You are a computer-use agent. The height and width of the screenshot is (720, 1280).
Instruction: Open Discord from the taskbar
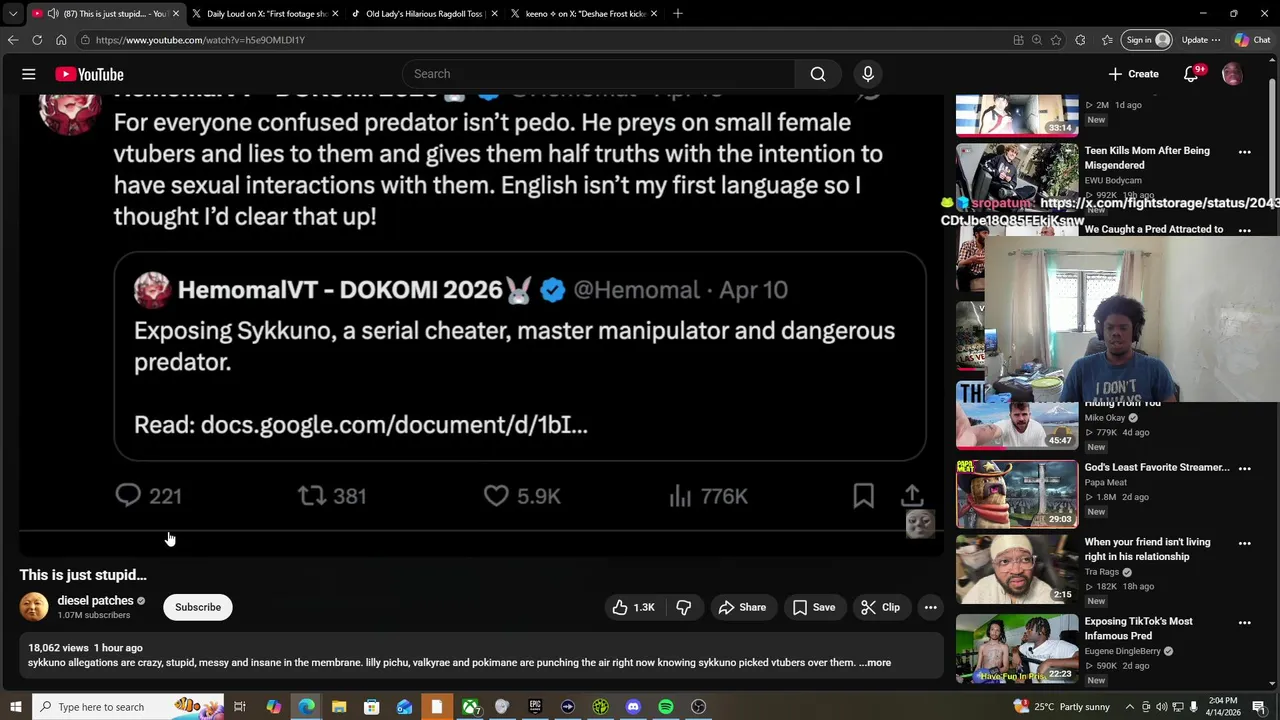(x=633, y=707)
